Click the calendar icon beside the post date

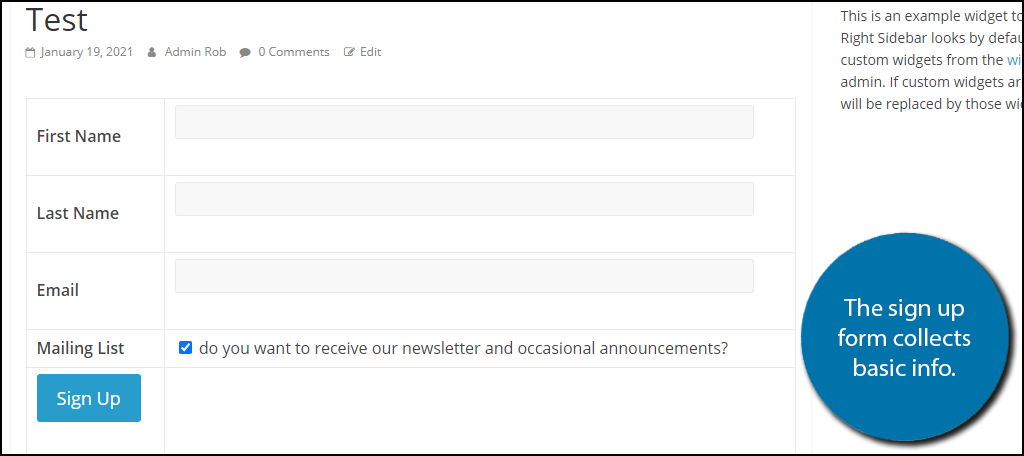(x=30, y=52)
